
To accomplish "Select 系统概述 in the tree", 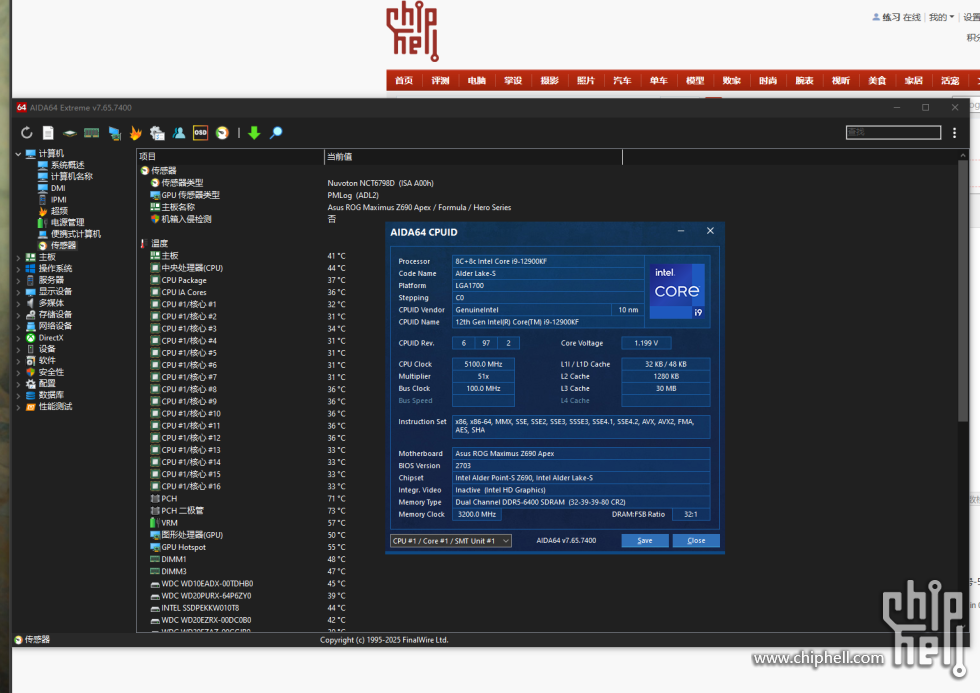I will [x=68, y=165].
